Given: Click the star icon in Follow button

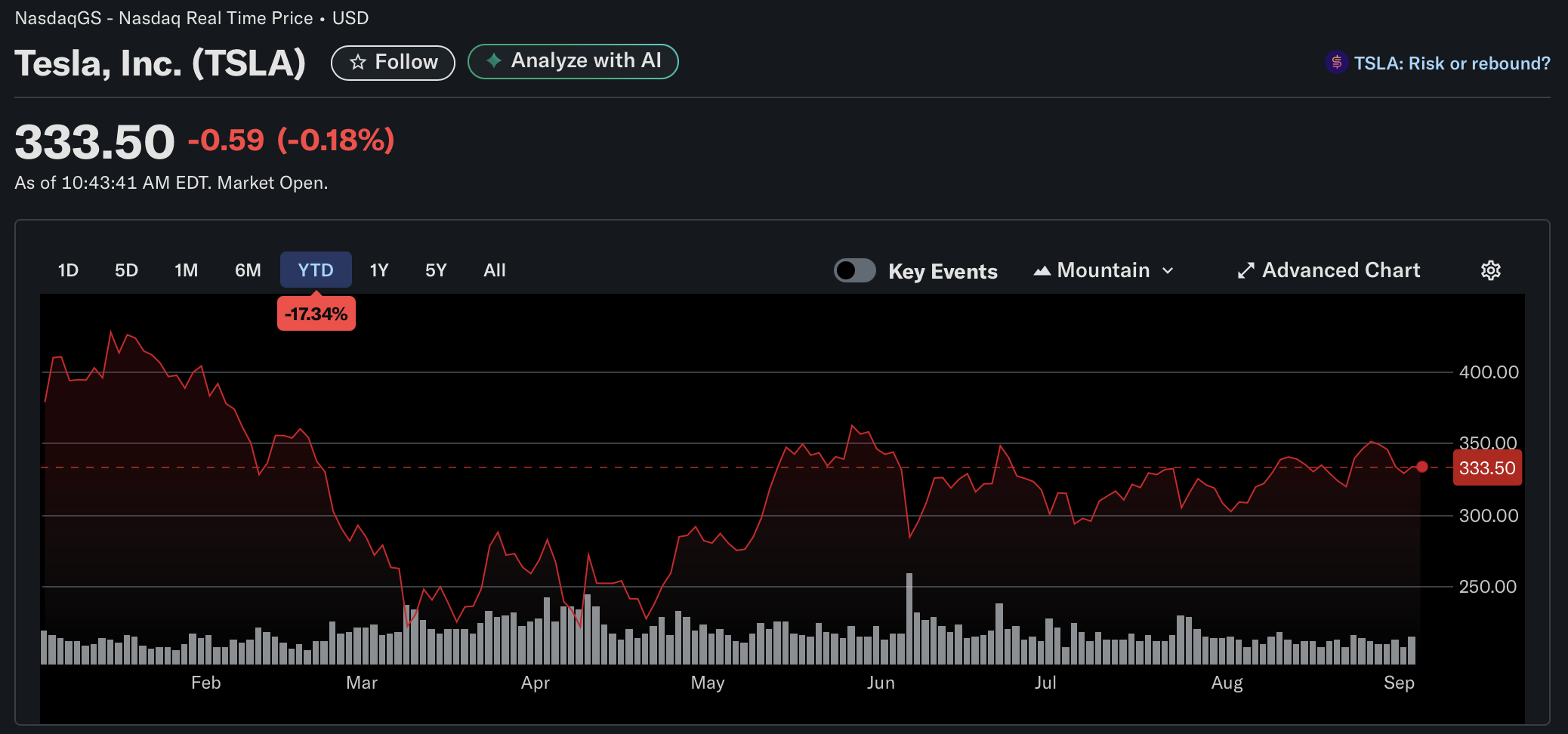Looking at the screenshot, I should click(x=358, y=63).
